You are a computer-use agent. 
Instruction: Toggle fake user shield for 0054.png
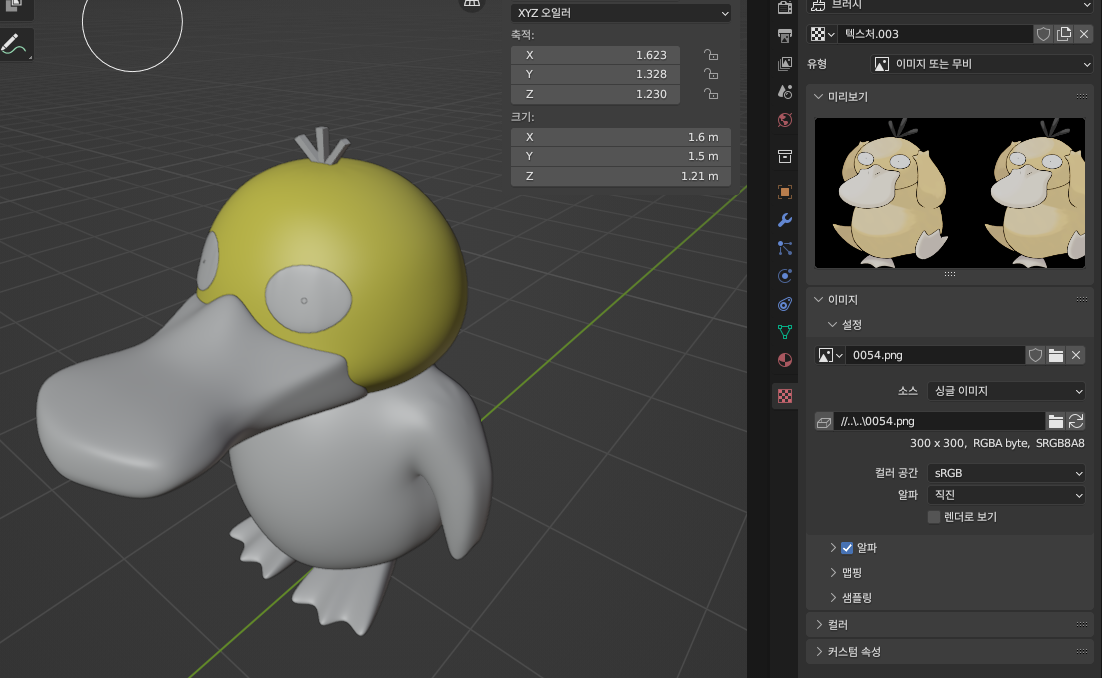pos(1035,355)
